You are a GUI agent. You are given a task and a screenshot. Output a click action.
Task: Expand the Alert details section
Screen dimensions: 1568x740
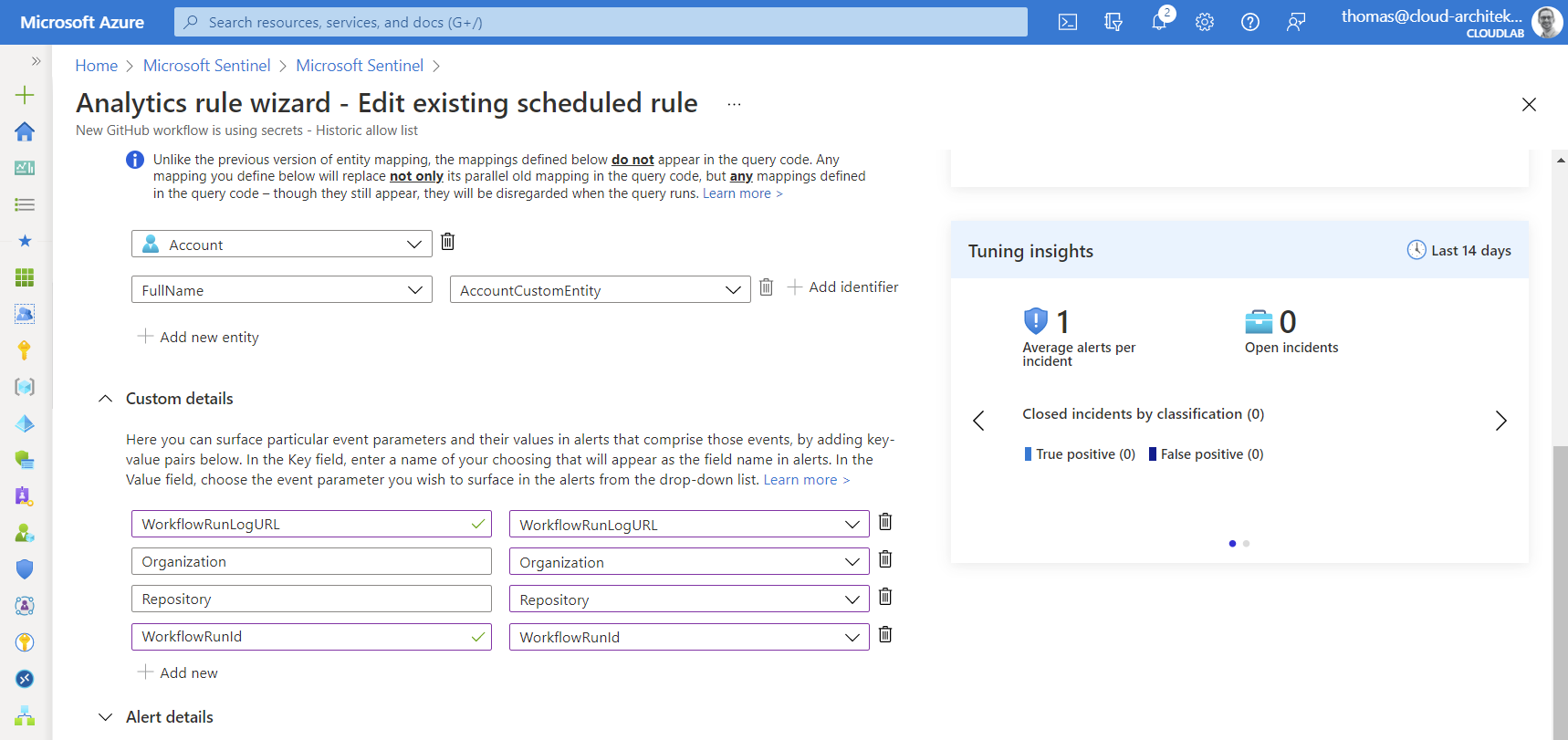tap(106, 717)
